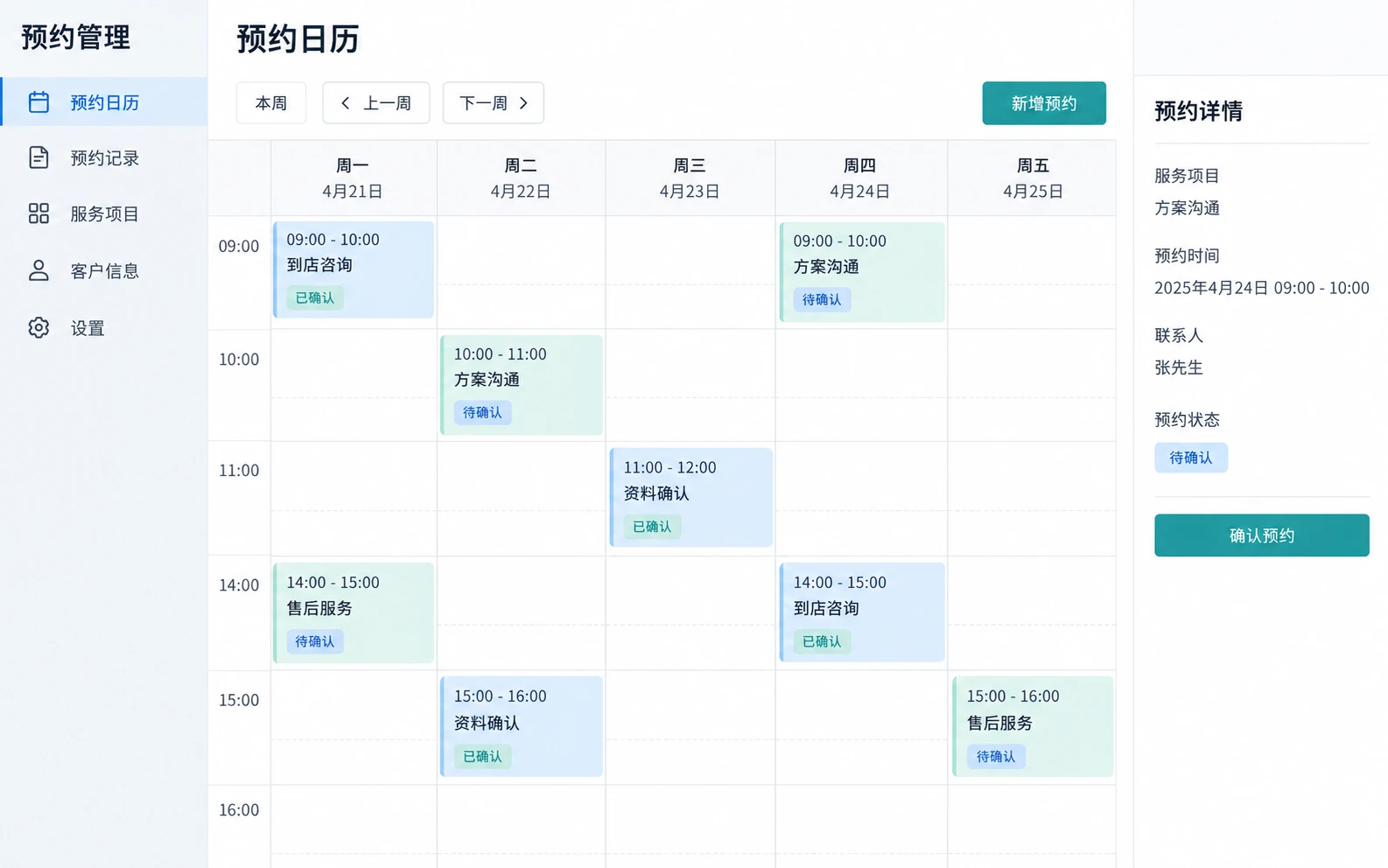Jump to 本周 view
Viewport: 1388px width, 868px height.
point(271,103)
